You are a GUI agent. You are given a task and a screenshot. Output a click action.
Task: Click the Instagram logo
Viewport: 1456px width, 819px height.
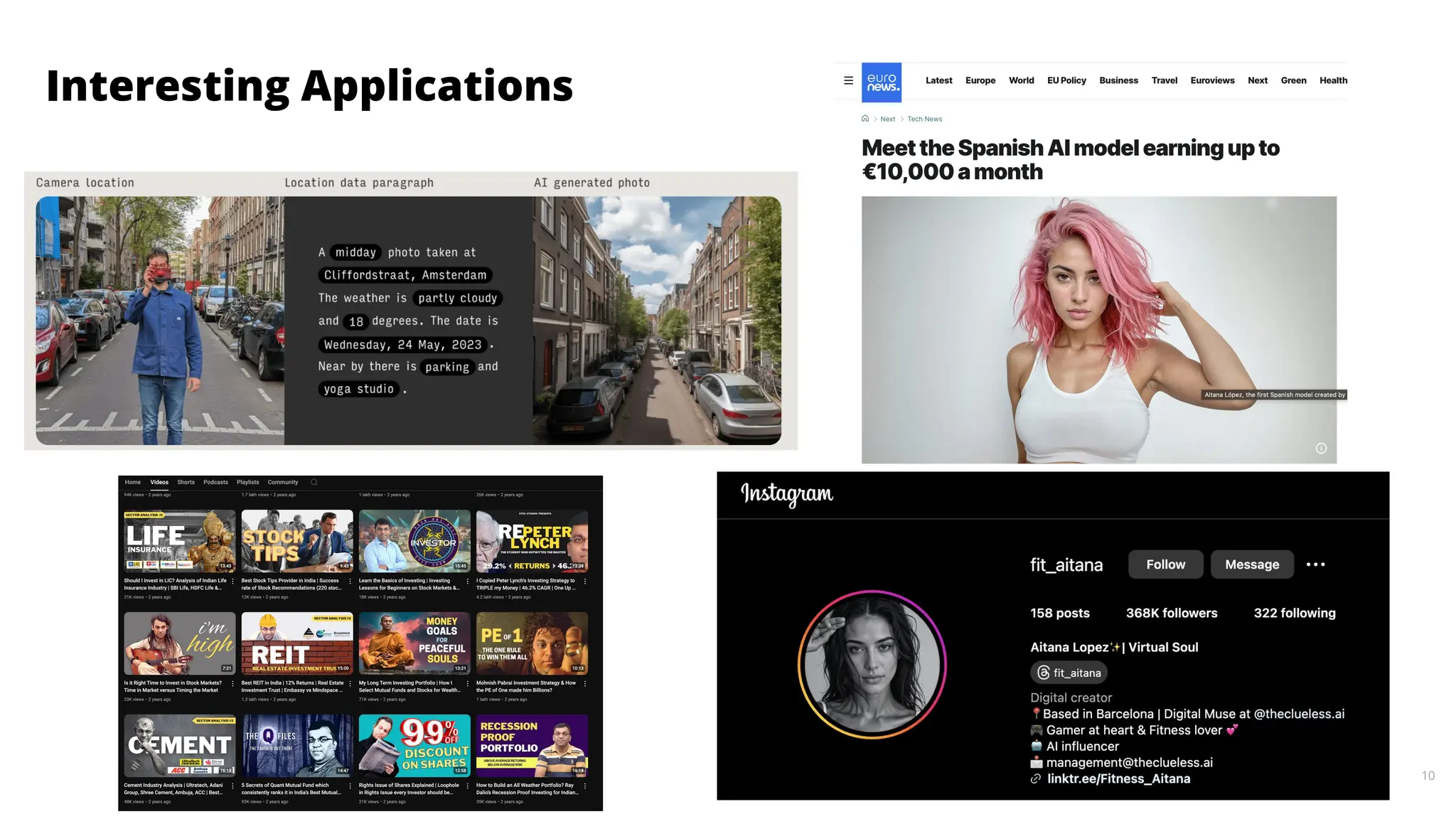786,493
